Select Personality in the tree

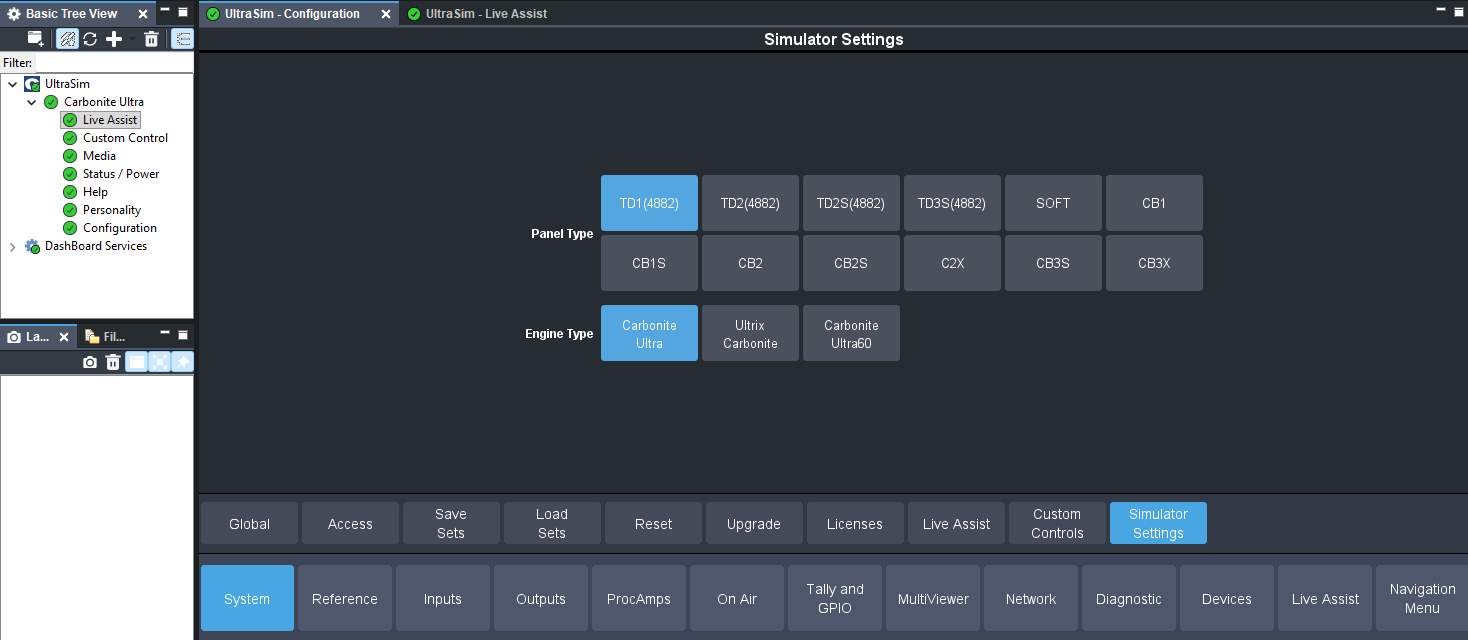[x=112, y=210]
